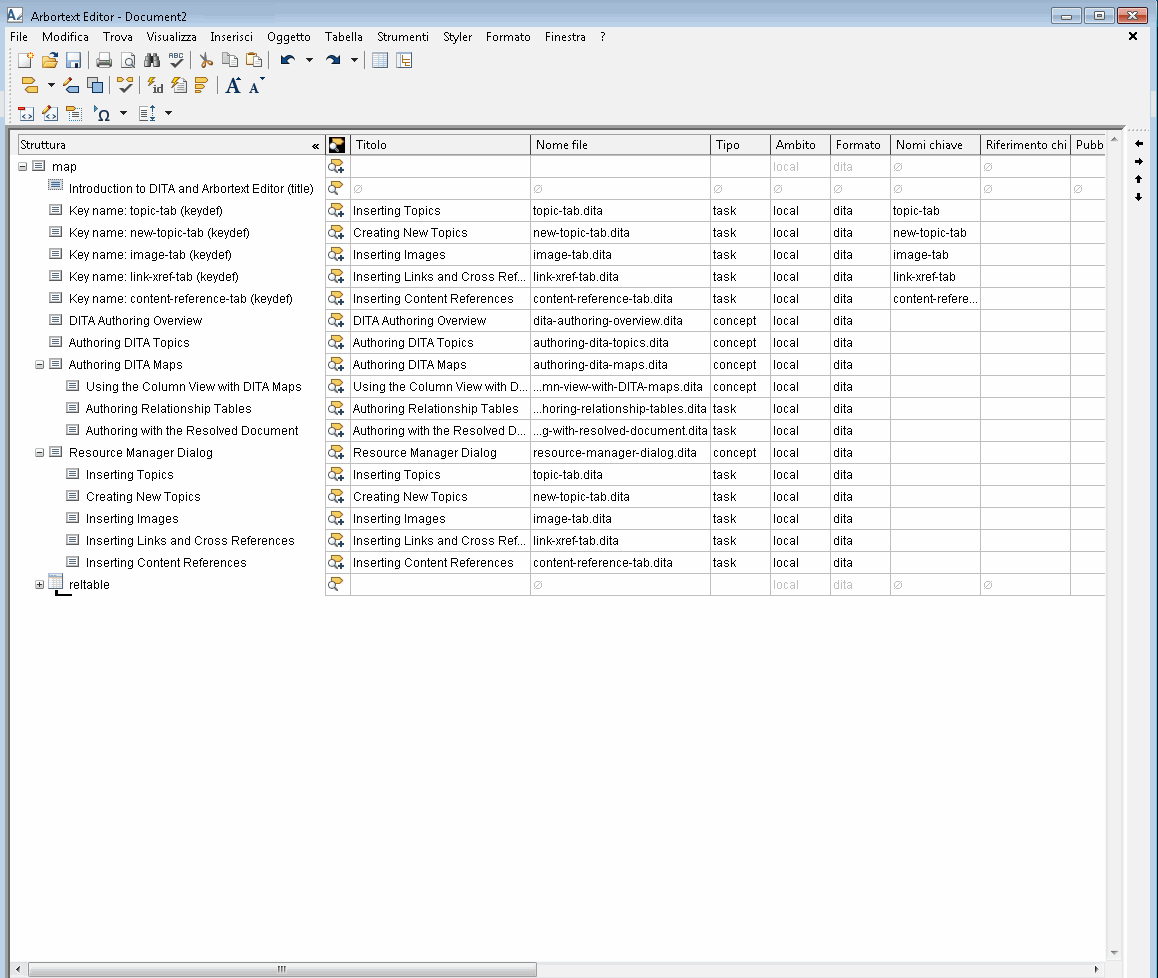Click the binoculars Find icon

point(152,61)
